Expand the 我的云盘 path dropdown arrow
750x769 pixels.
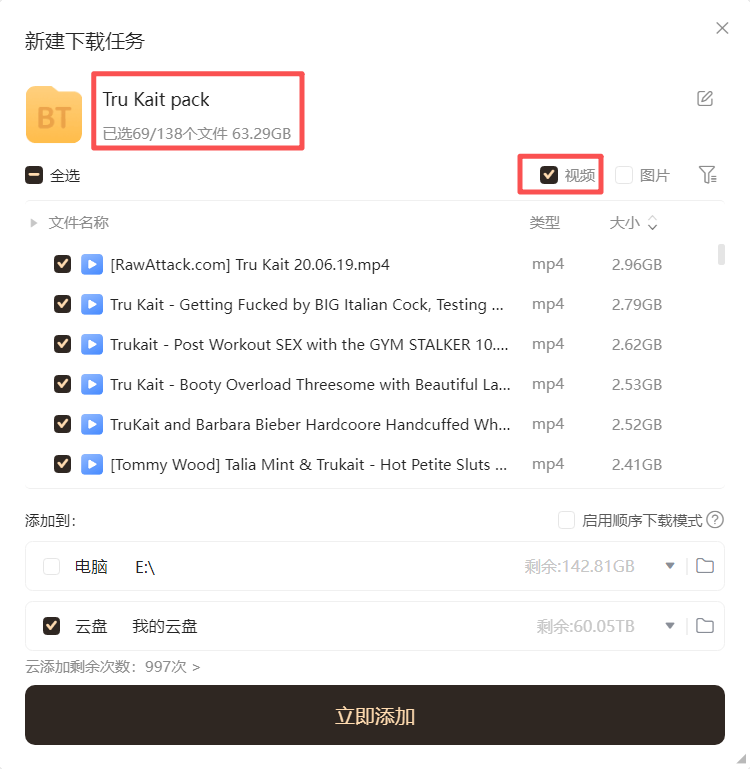pyautogui.click(x=670, y=626)
